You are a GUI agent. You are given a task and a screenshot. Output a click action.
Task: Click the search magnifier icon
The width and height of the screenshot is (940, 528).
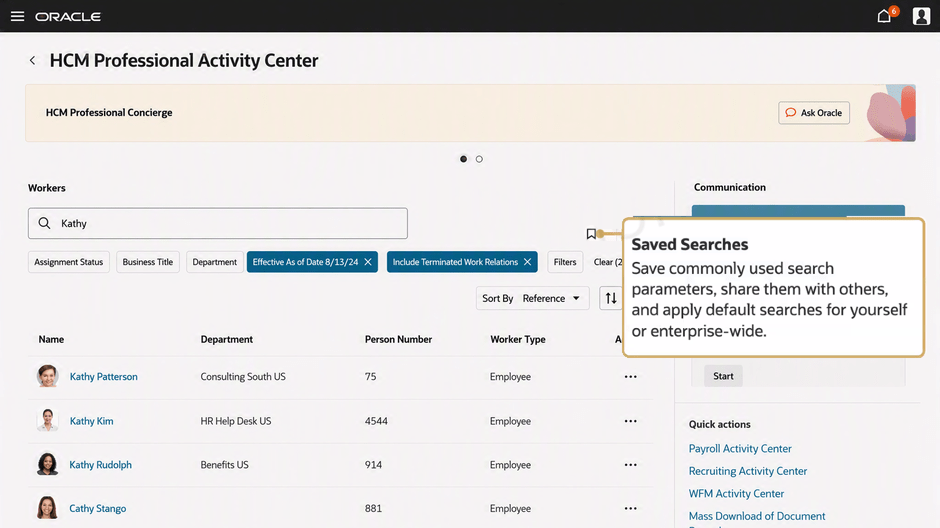point(44,223)
